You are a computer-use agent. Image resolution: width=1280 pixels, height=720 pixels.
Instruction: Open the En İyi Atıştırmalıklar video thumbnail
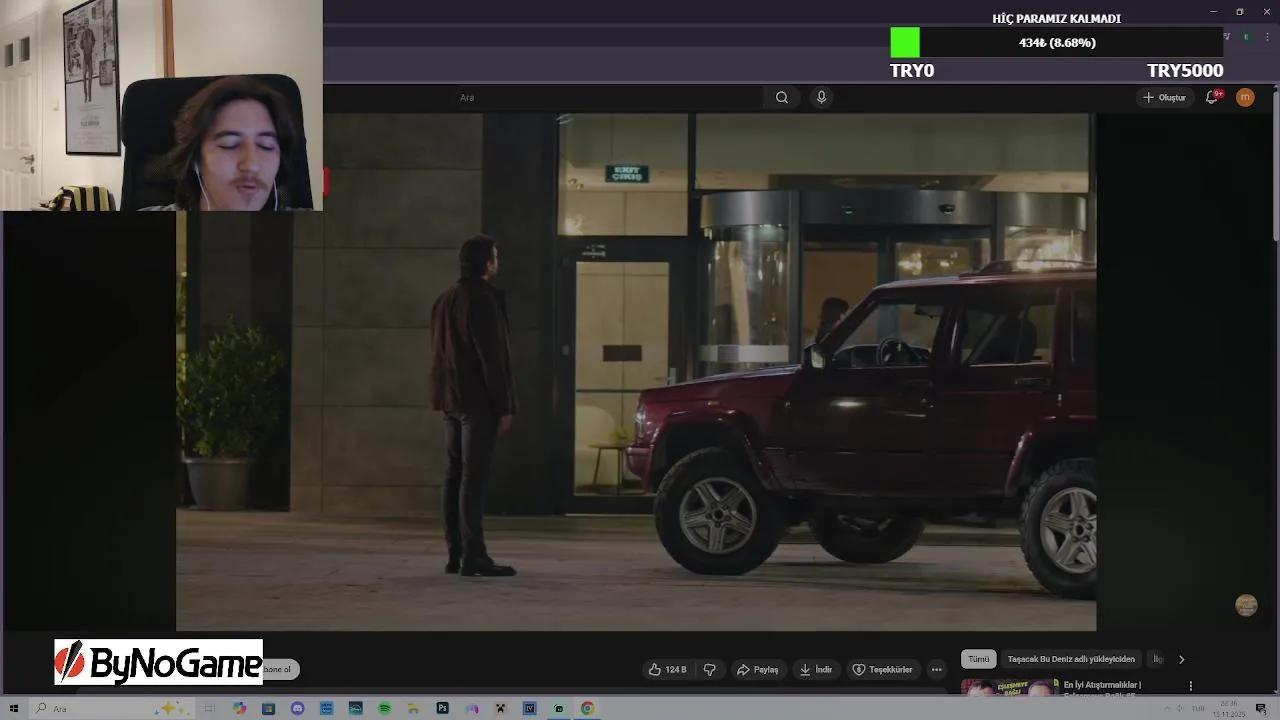pos(1009,687)
